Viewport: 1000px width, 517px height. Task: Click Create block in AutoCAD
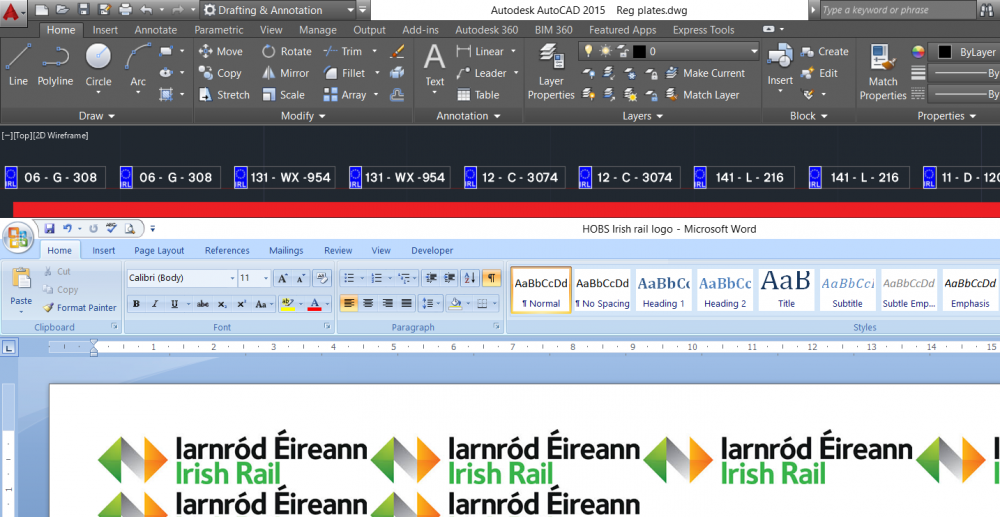(x=825, y=52)
